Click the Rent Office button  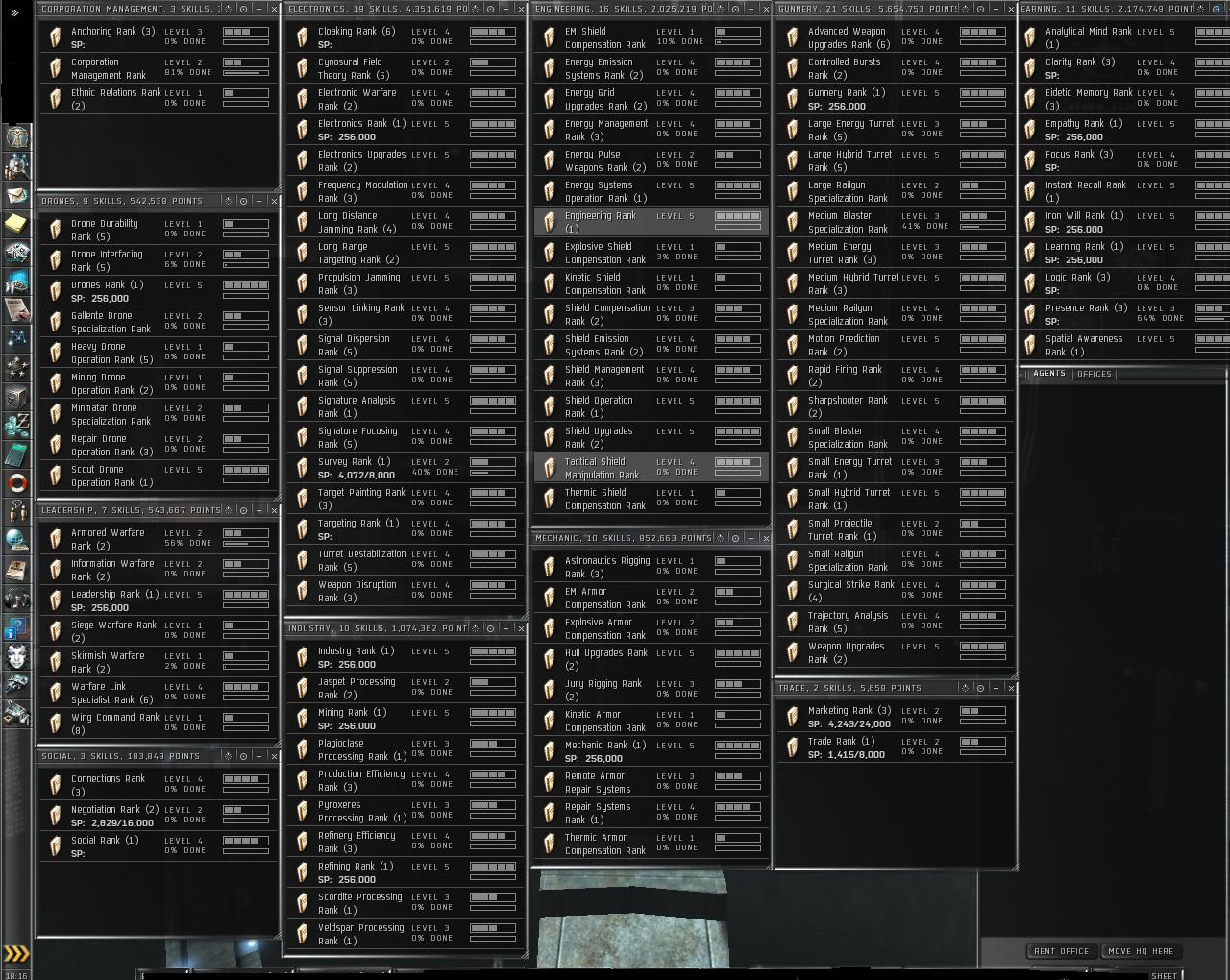click(x=1062, y=951)
